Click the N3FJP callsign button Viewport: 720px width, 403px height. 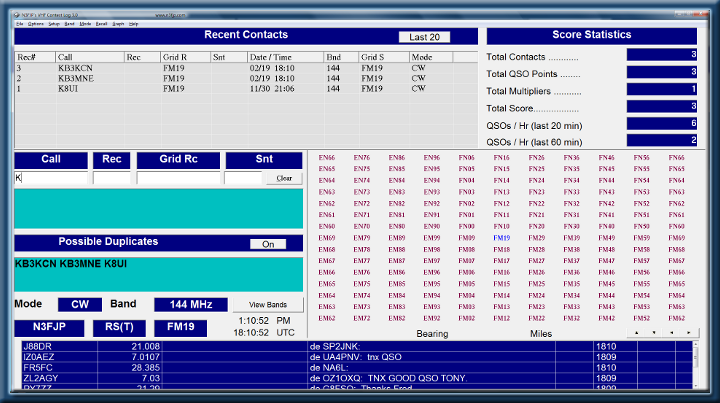[x=49, y=327]
